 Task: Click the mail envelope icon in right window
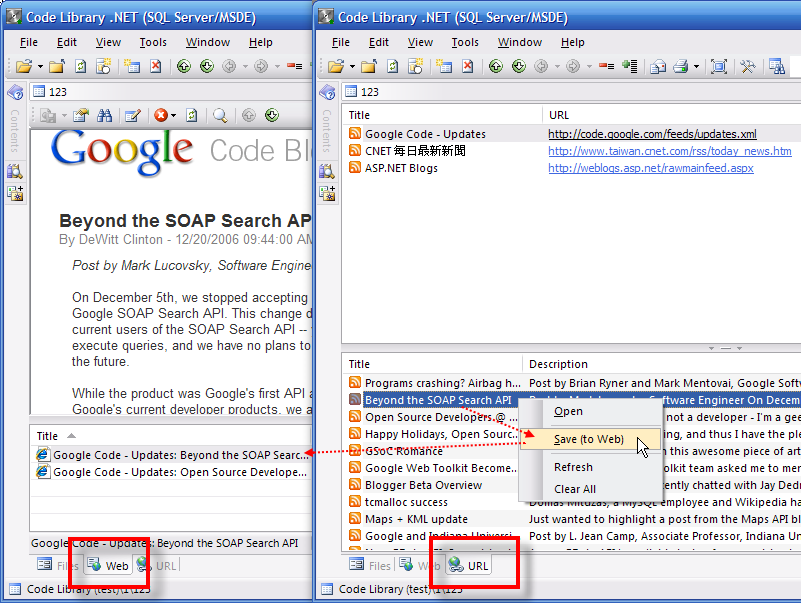point(658,66)
